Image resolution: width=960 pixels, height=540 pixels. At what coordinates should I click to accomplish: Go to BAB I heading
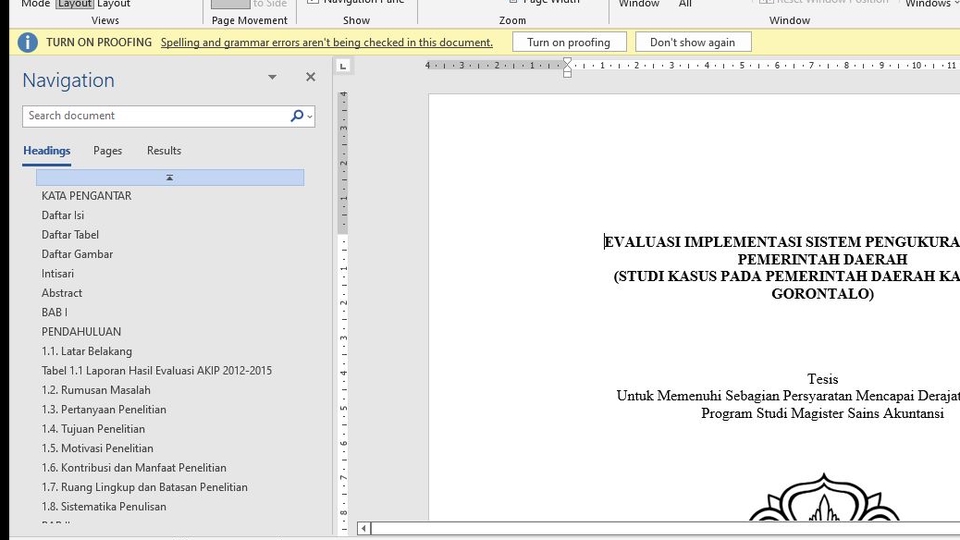click(x=54, y=312)
